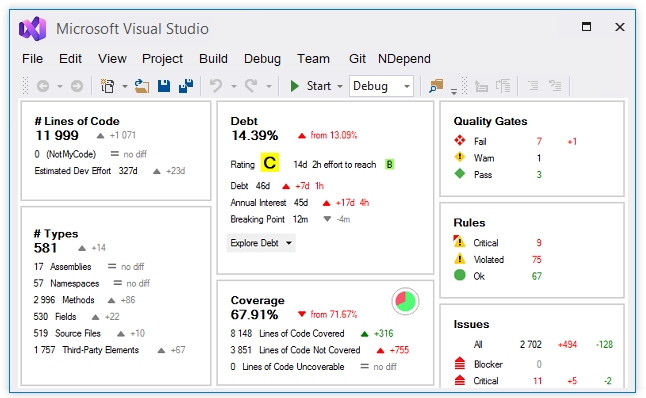This screenshot has width=646, height=398.
Task: Click the 2 702 all issues count
Action: [531, 344]
